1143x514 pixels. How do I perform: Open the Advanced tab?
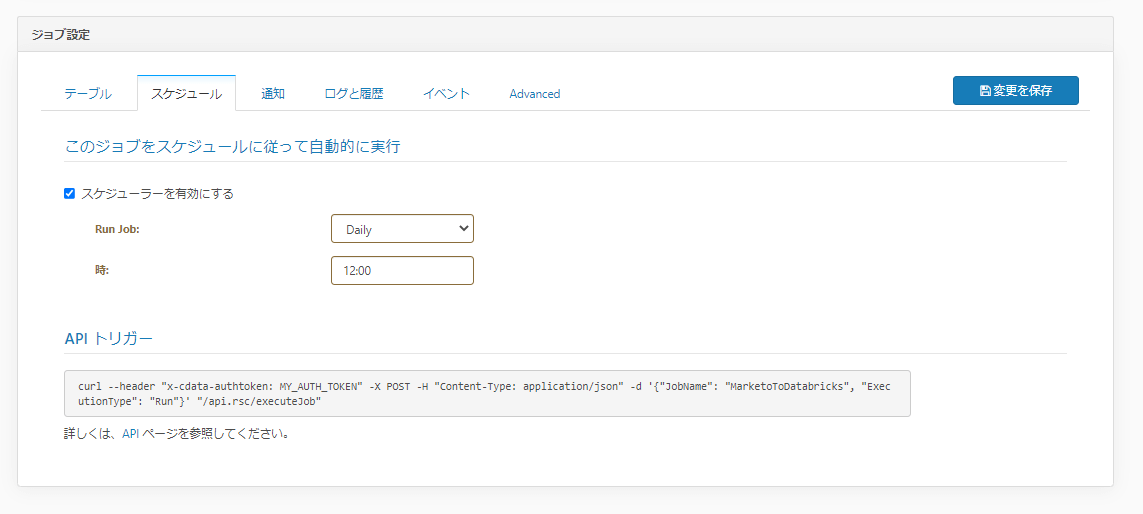(x=534, y=94)
